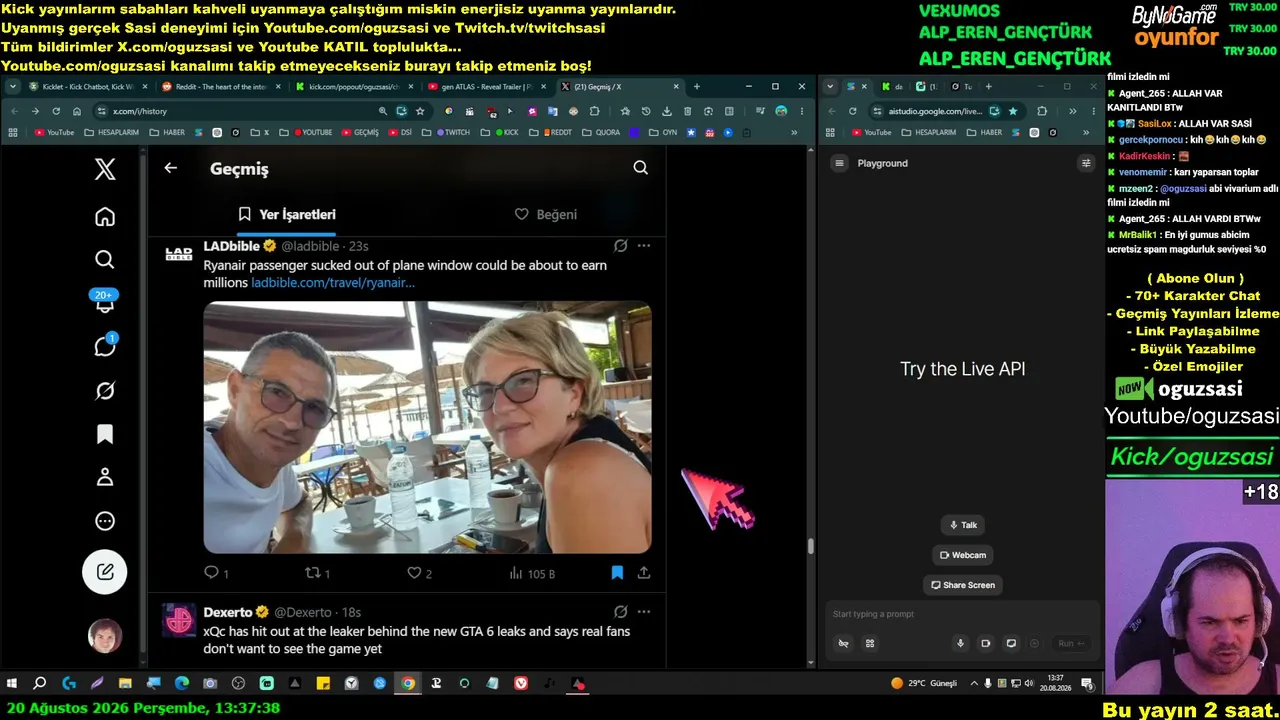Screen dimensions: 1280x720
Task: Open run settings in AI Studio Playground
Action: click(1086, 163)
